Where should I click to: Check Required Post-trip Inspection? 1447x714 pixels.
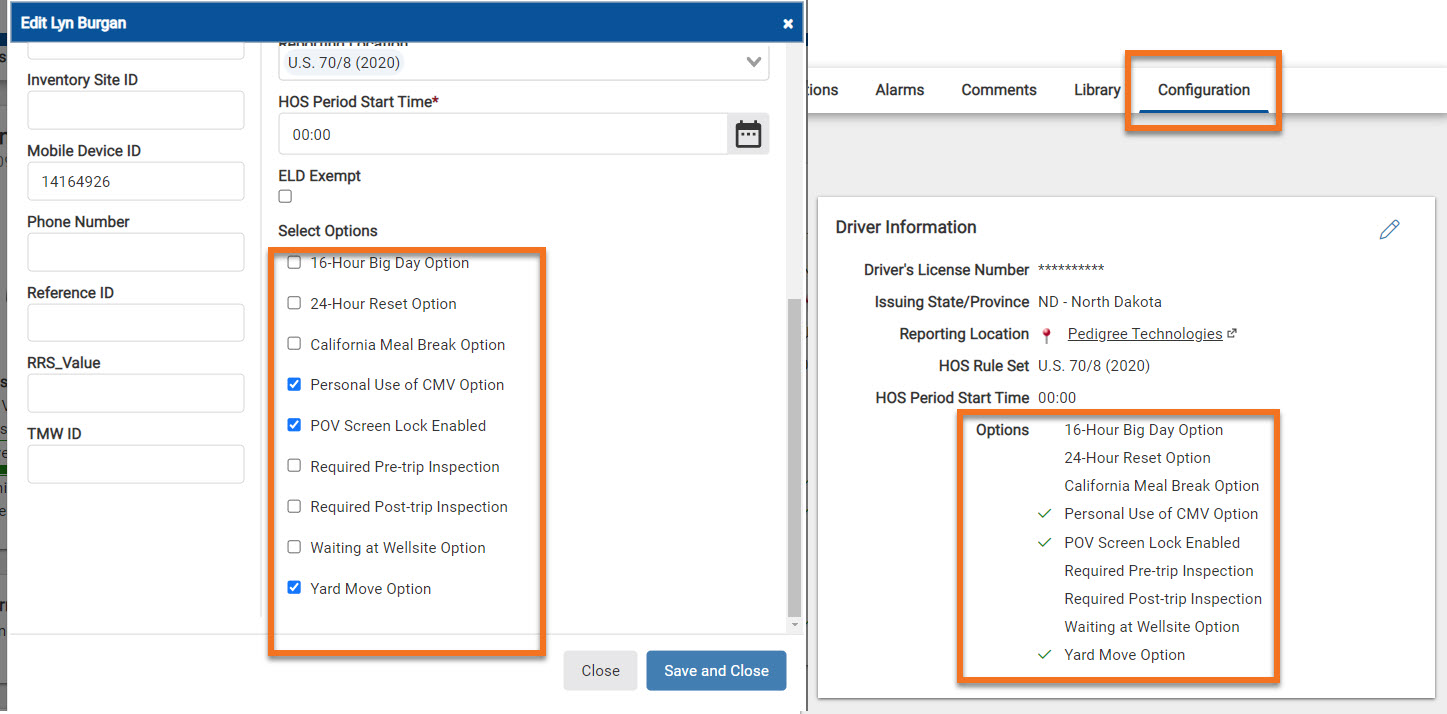coord(294,506)
